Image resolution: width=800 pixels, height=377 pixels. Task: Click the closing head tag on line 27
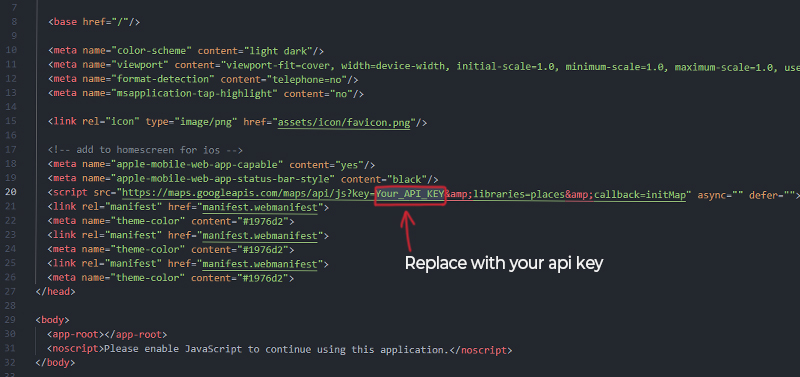[x=56, y=292]
